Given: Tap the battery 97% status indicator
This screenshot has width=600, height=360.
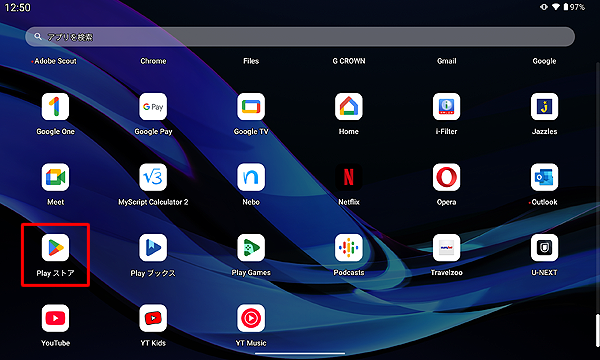Looking at the screenshot, I should 574,7.
